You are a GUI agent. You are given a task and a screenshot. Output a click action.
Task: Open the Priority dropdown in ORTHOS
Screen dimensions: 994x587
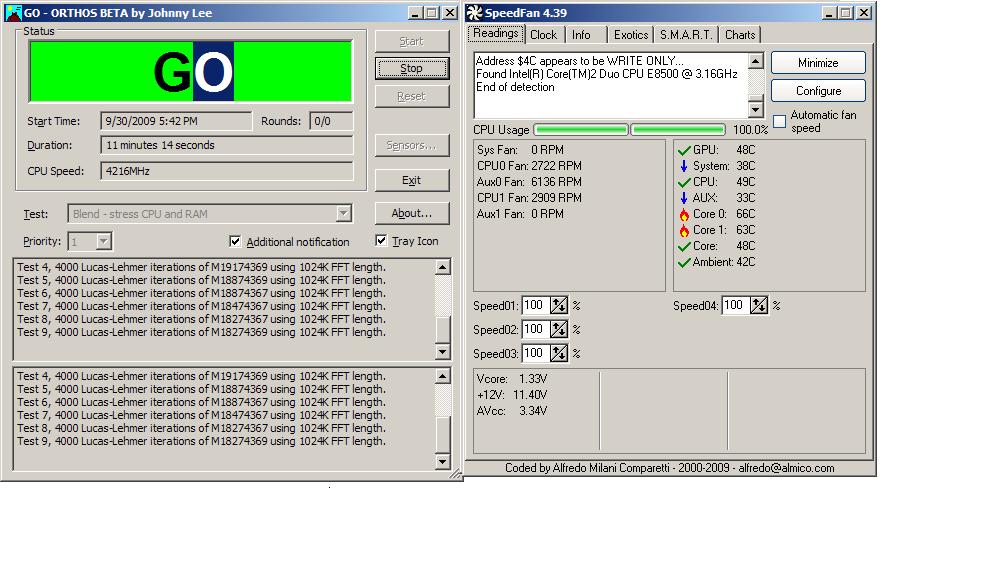[104, 241]
